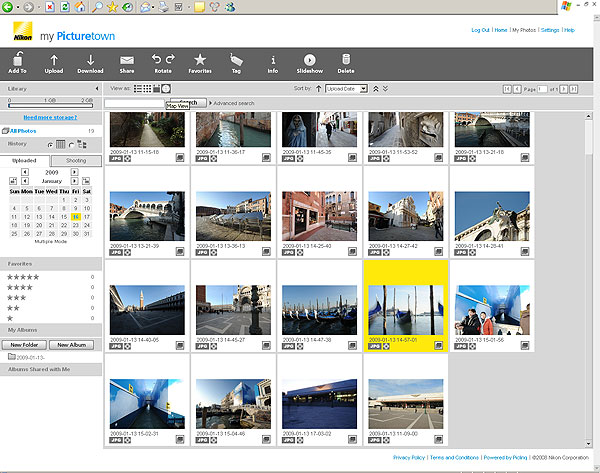Image resolution: width=600 pixels, height=473 pixels.
Task: Click Need more storage? link
Action: pyautogui.click(x=50, y=117)
